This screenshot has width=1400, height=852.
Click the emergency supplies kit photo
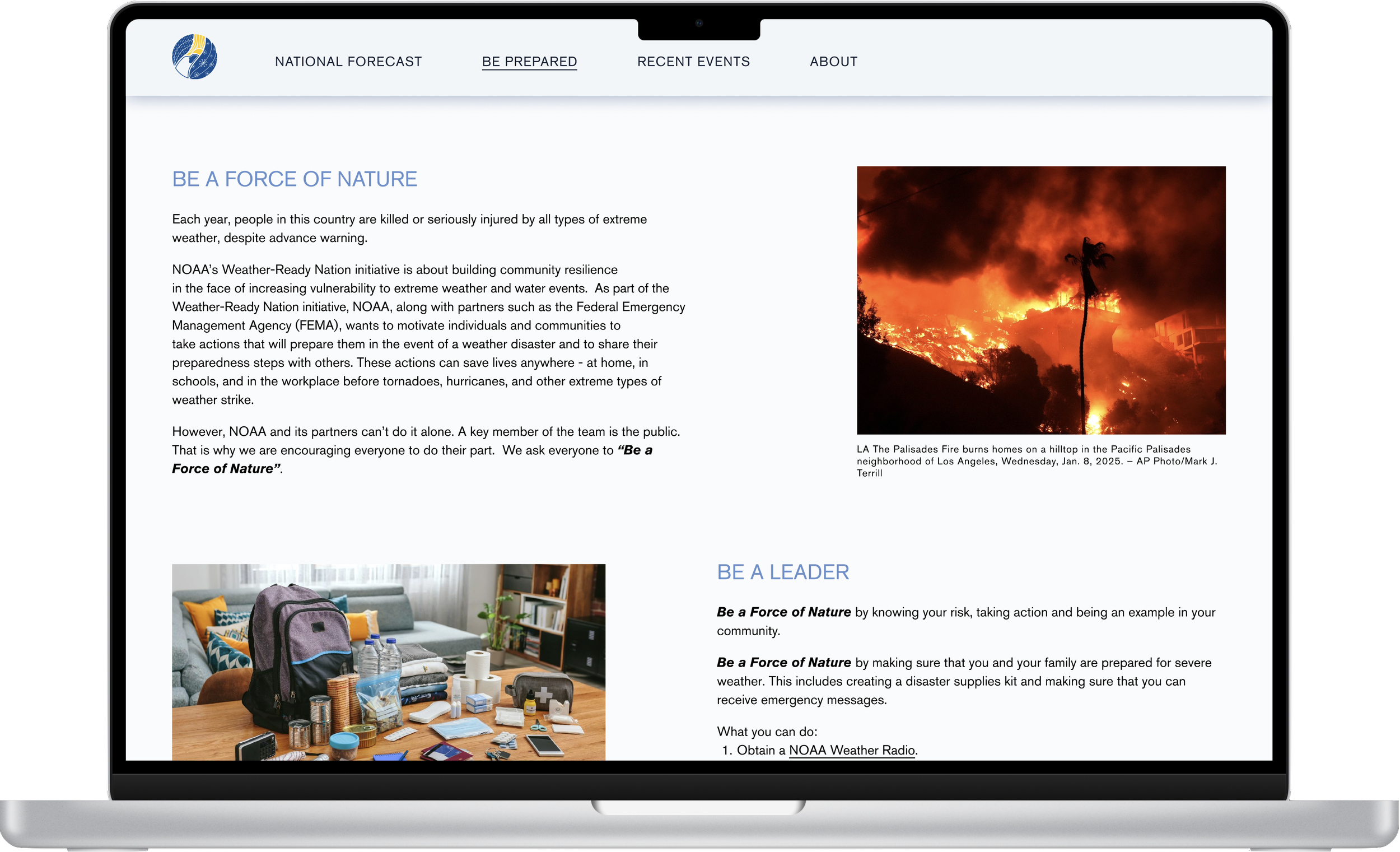coord(389,662)
